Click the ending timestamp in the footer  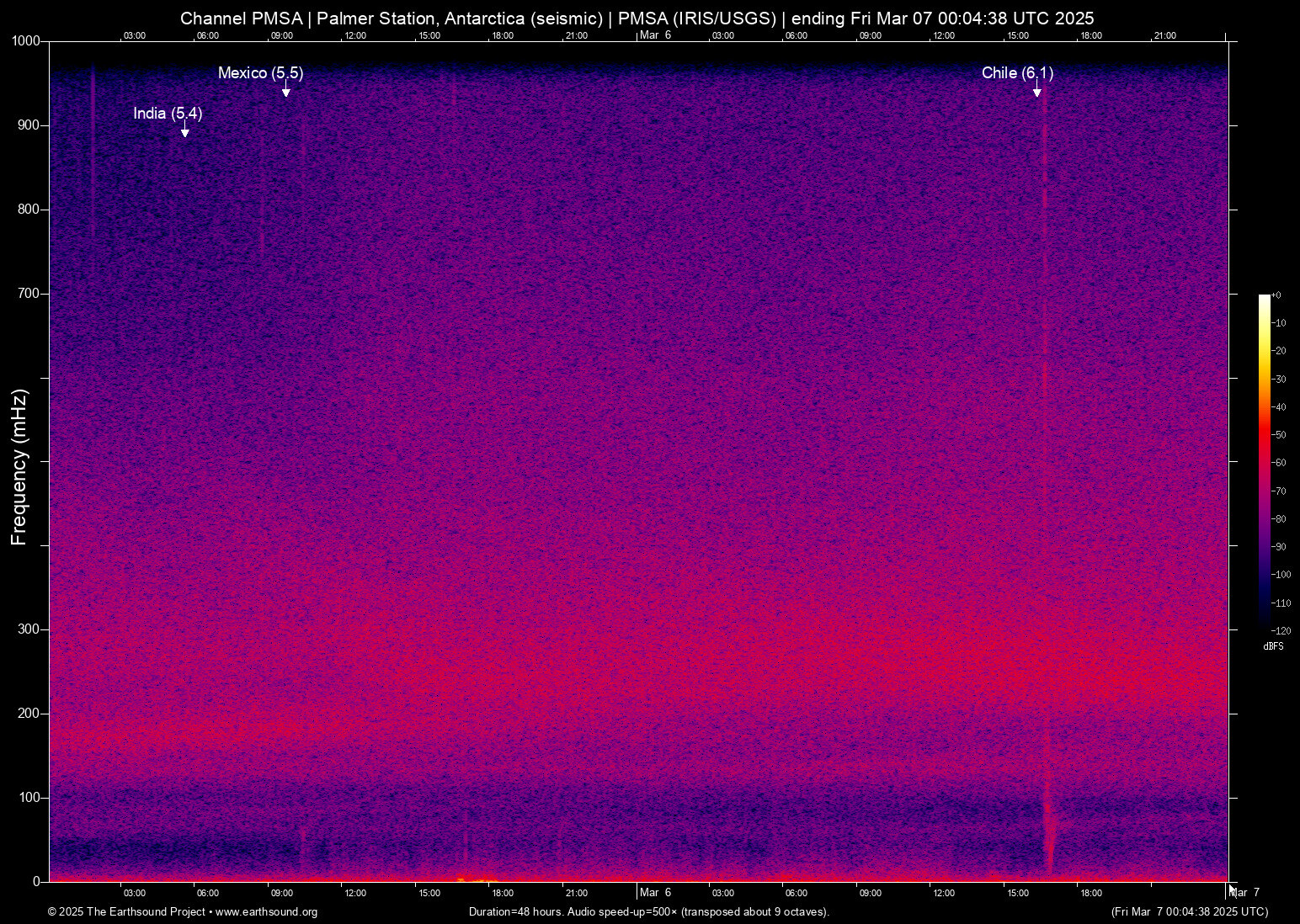coord(1189,912)
